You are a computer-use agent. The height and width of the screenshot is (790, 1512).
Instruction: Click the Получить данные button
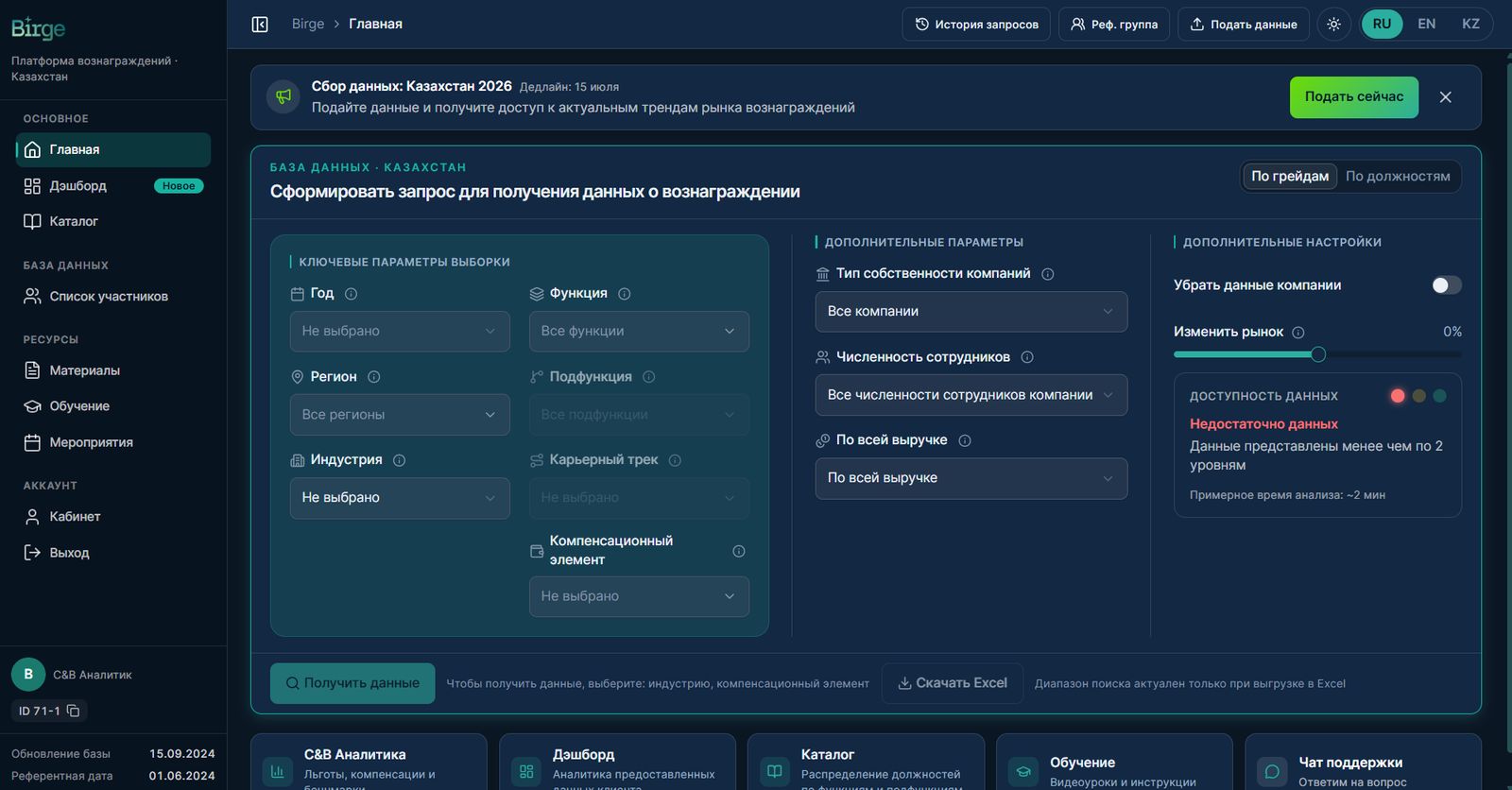coord(352,683)
